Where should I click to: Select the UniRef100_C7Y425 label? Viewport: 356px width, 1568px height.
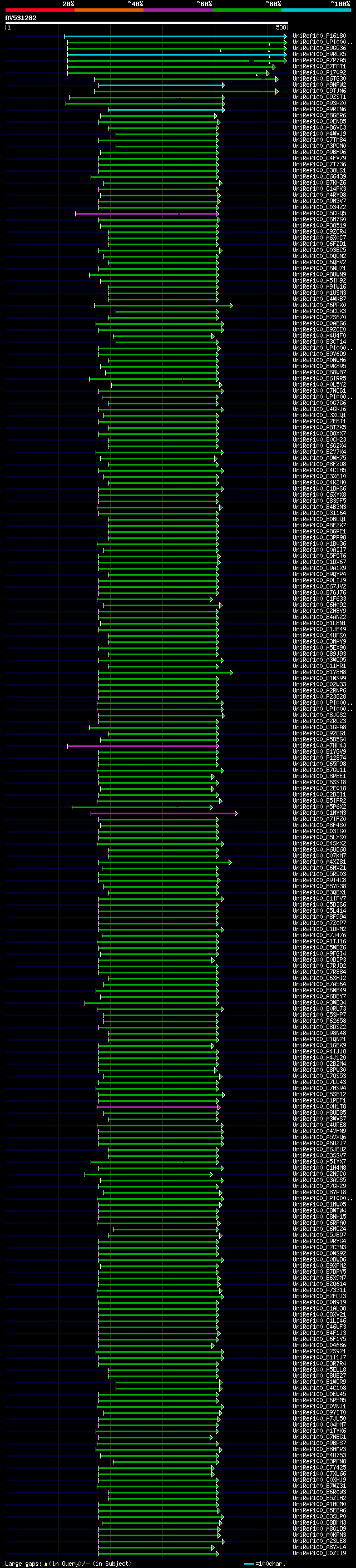click(x=319, y=1467)
